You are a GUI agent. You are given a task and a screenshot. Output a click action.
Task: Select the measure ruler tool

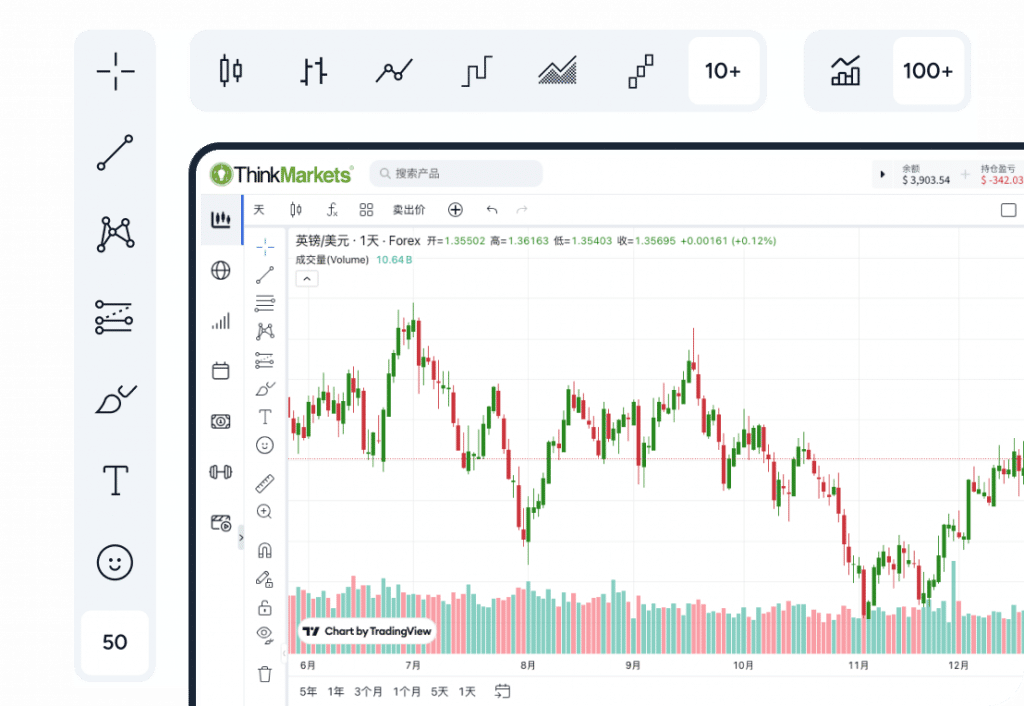(264, 483)
